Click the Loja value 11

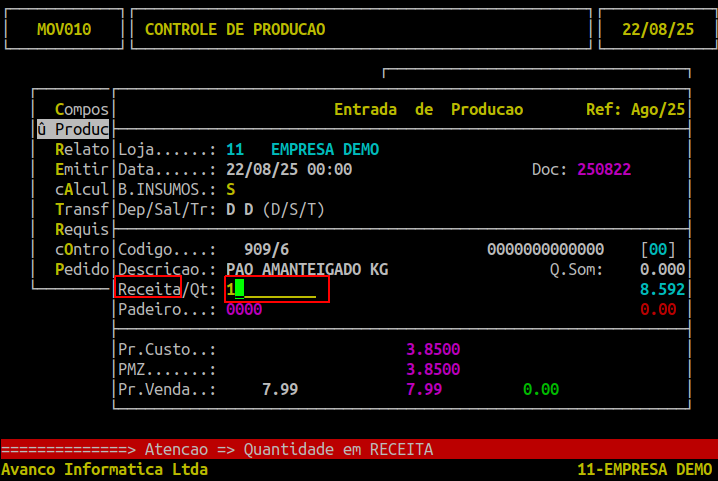point(235,149)
